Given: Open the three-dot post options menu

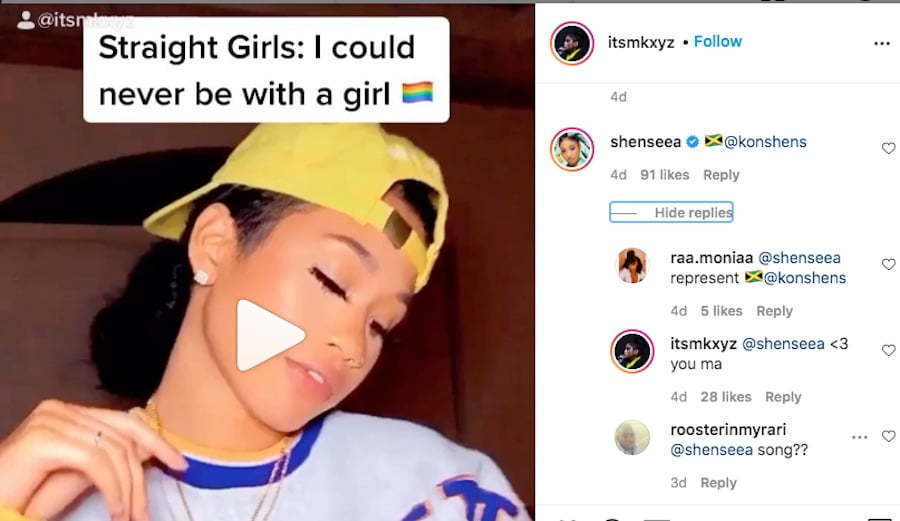Looking at the screenshot, I should point(882,44).
